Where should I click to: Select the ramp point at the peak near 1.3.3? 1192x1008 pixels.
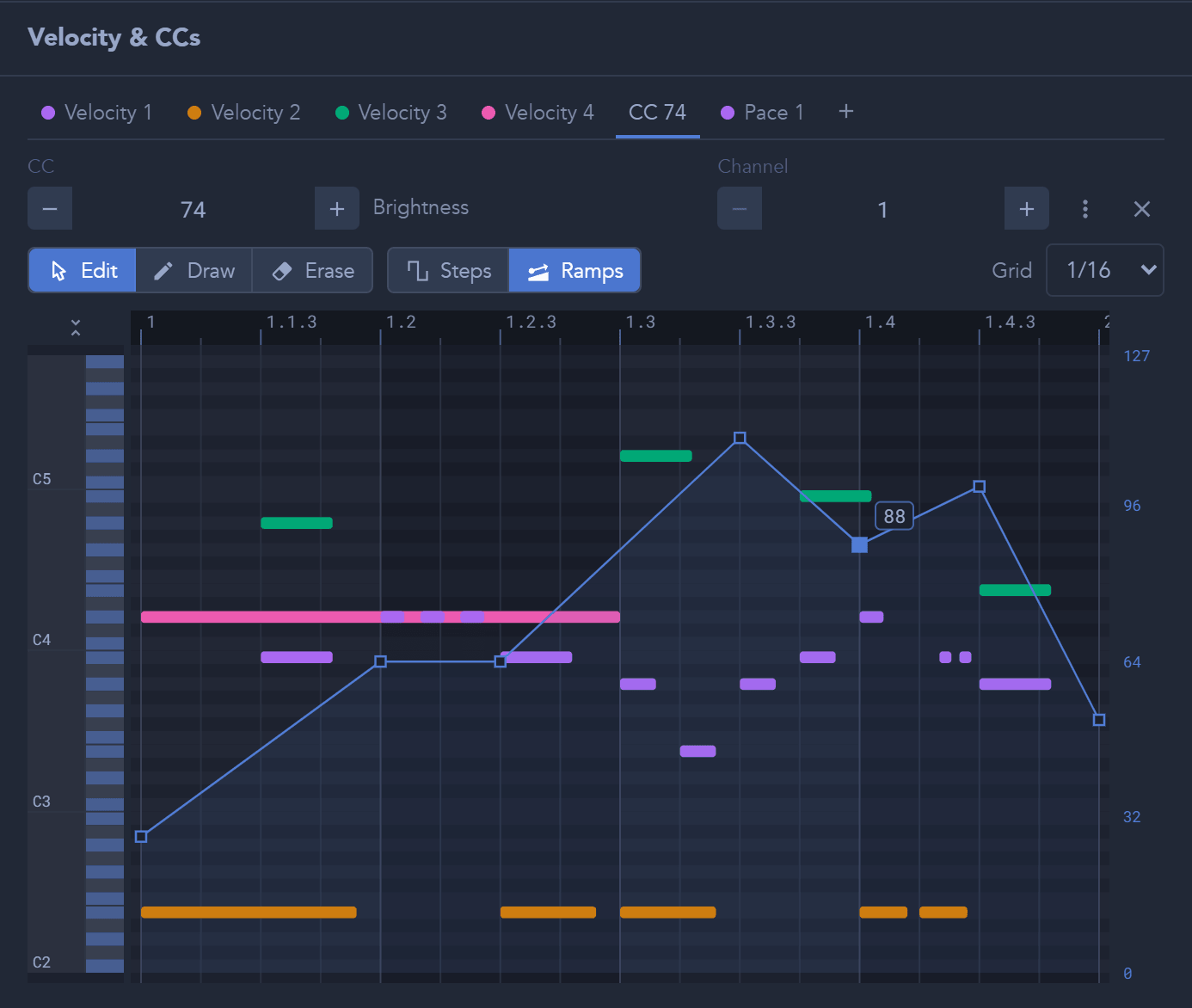pos(740,438)
